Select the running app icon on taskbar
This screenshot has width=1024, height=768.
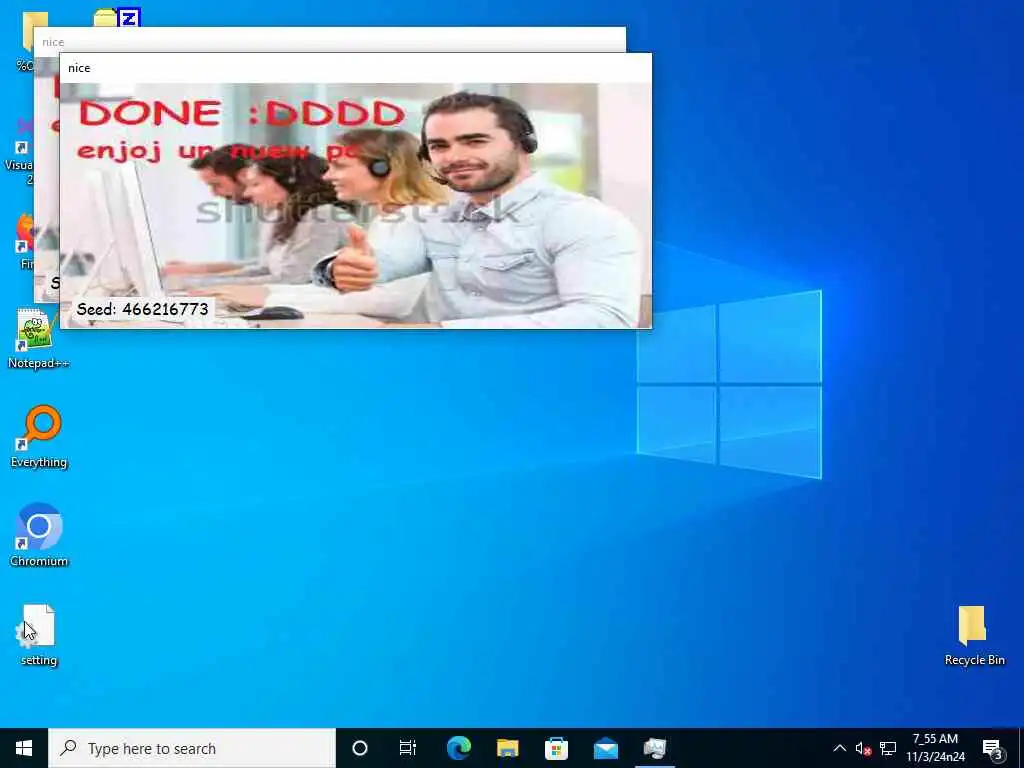click(654, 748)
